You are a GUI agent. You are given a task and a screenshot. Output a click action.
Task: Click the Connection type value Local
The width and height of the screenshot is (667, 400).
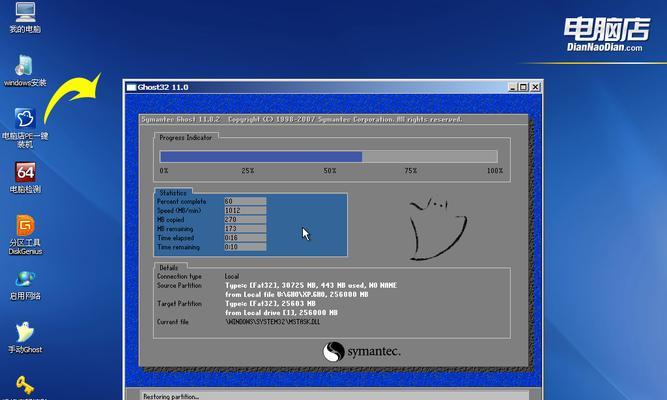(x=232, y=276)
